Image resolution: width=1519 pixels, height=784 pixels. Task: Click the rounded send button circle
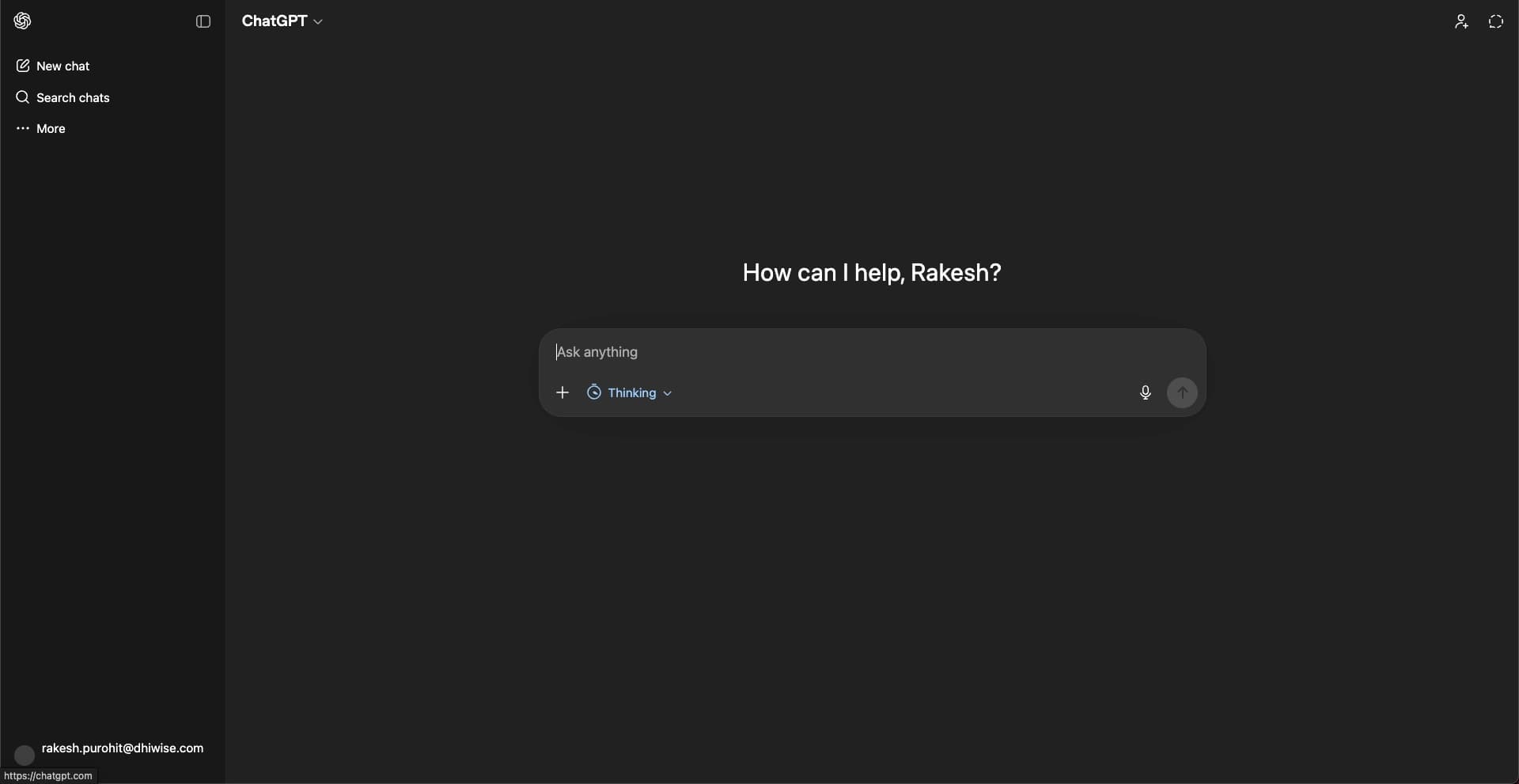pos(1183,392)
